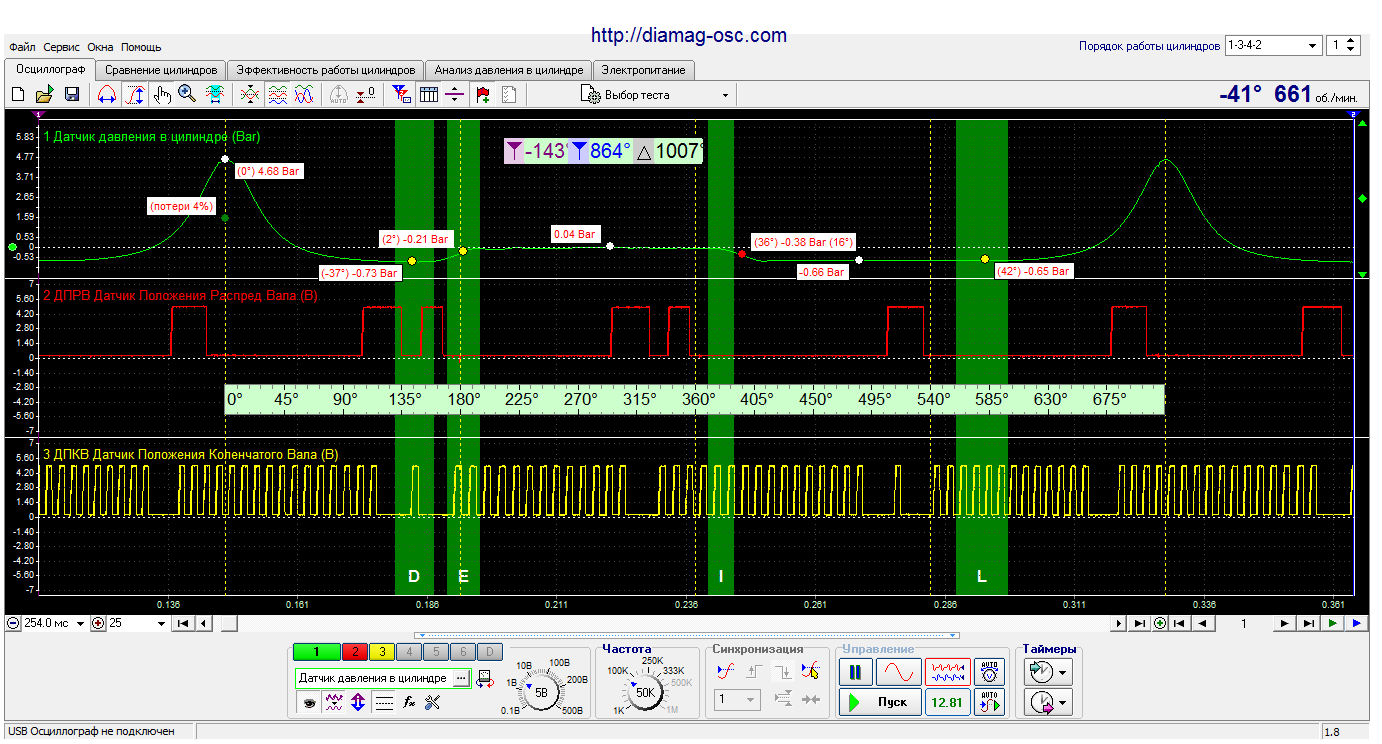Click the red-blue multi-waveform control button
The image size is (1382, 744).
click(x=947, y=671)
